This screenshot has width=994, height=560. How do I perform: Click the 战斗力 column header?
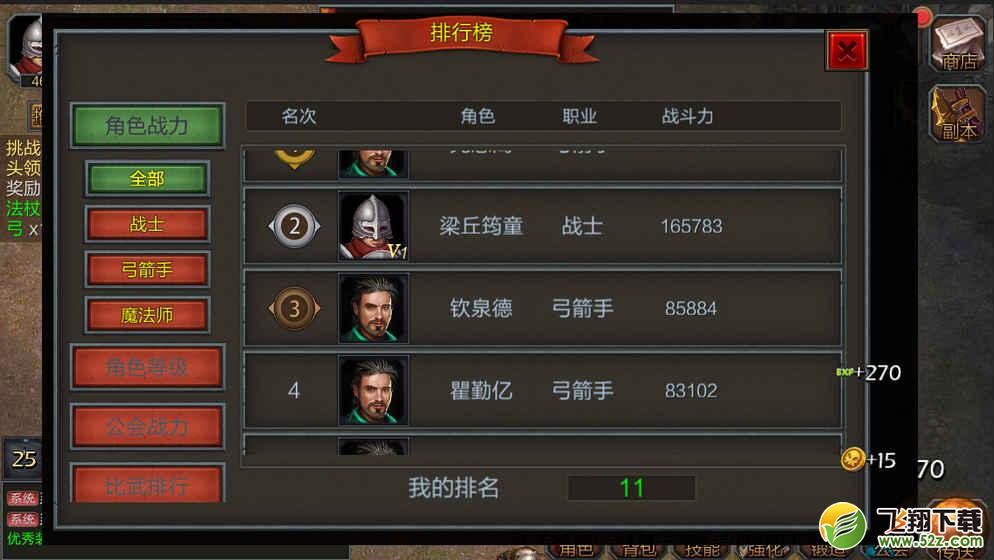pos(688,116)
